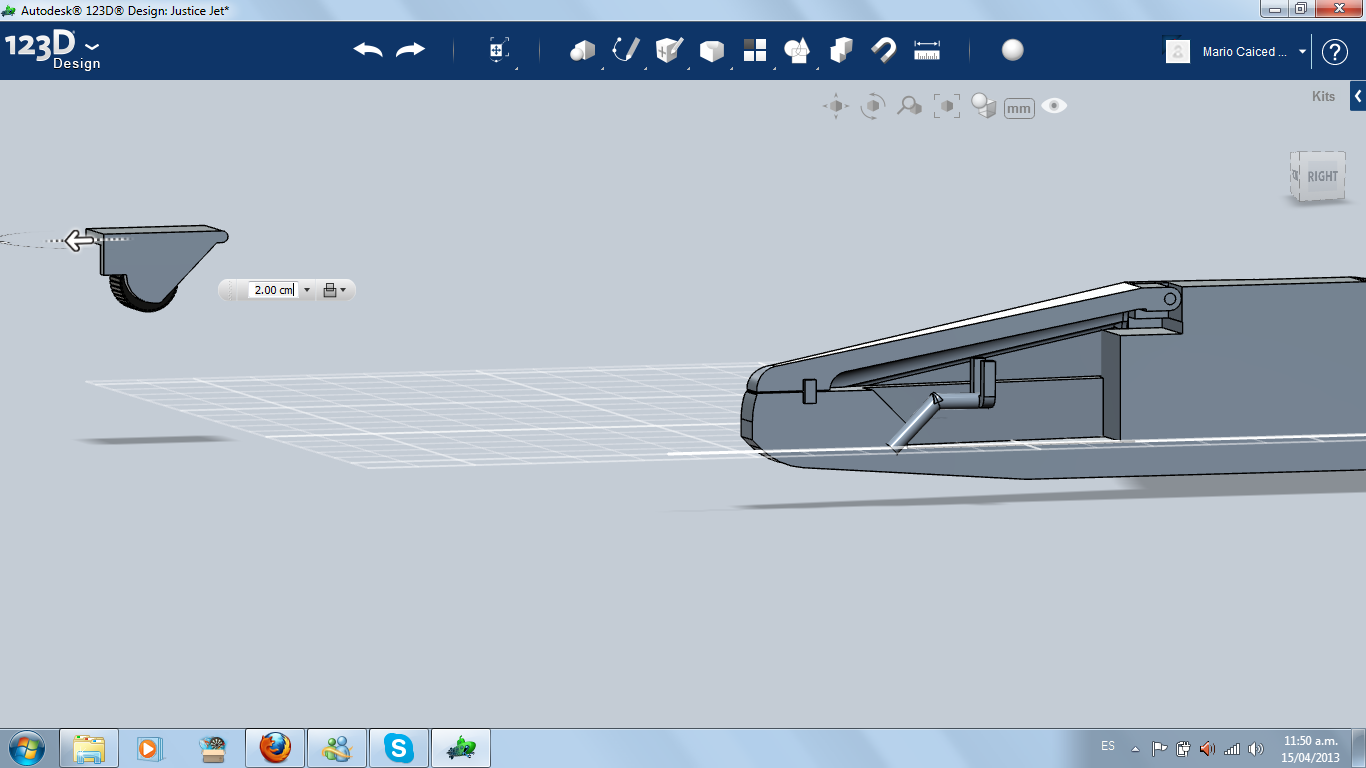1366x768 pixels.
Task: Open Windows Explorer from the taskbar
Action: click(89, 748)
